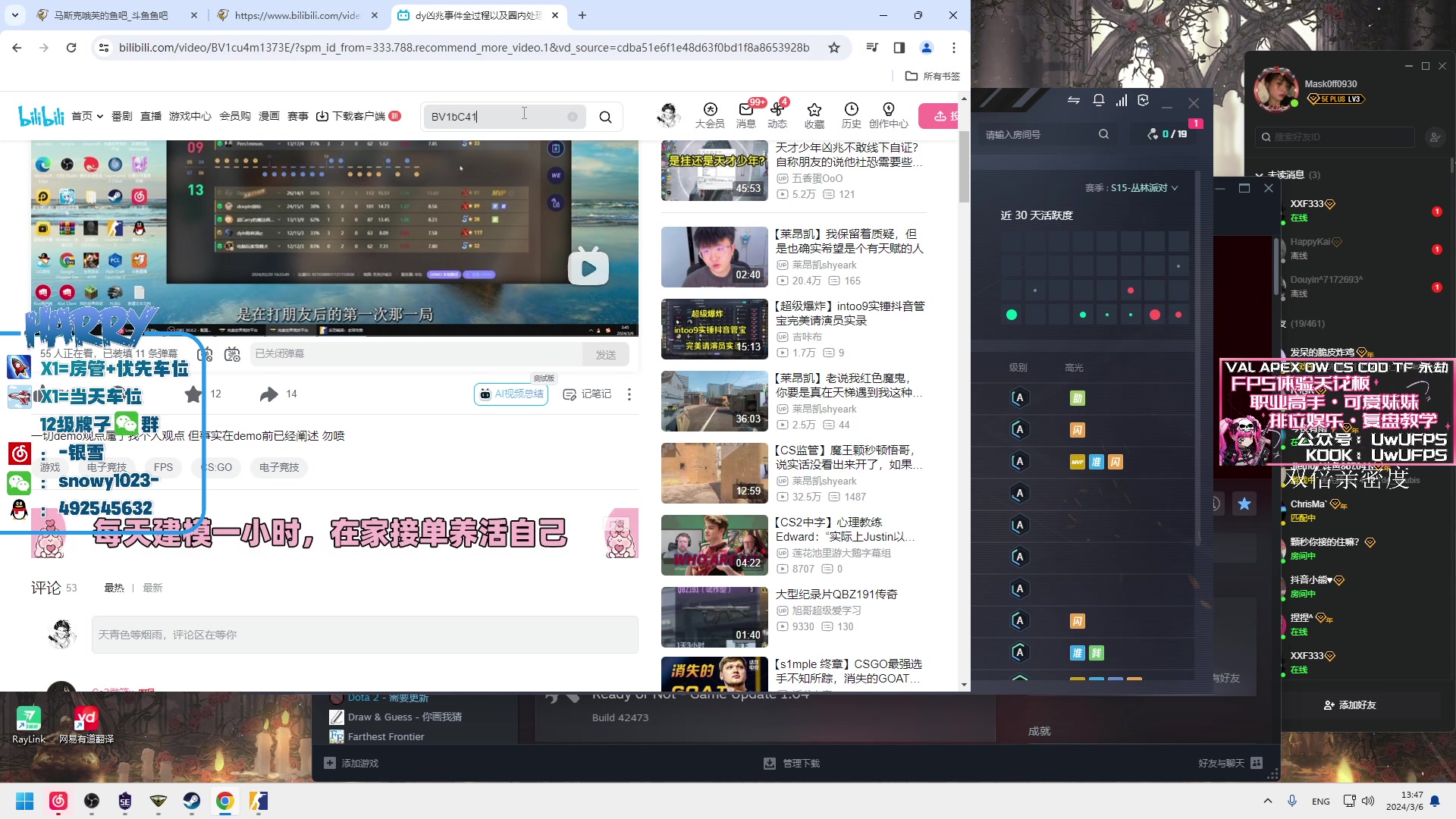Open the 赛事 nav item
1456x819 pixels.
point(298,116)
